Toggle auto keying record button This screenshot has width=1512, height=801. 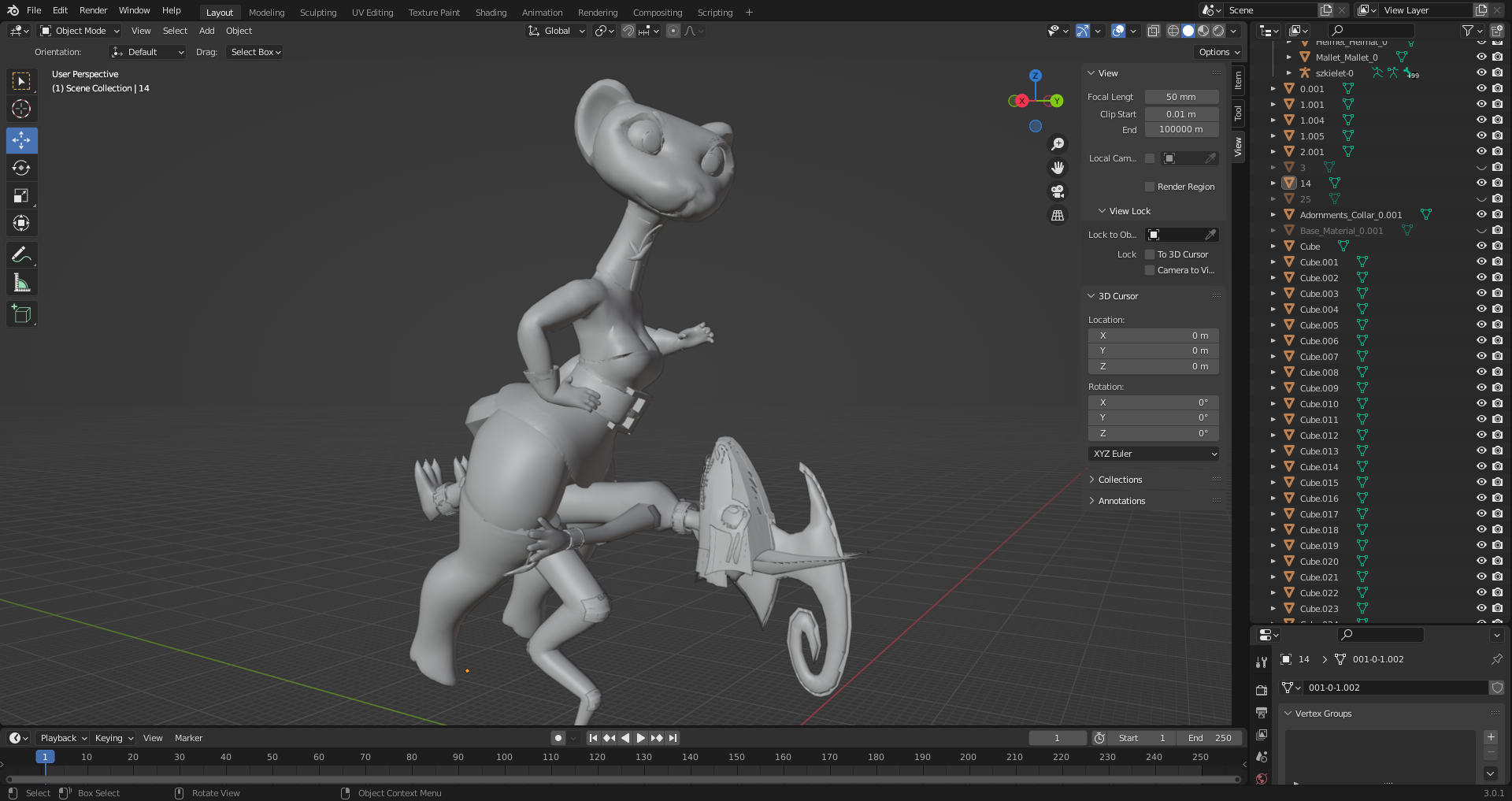coord(558,738)
